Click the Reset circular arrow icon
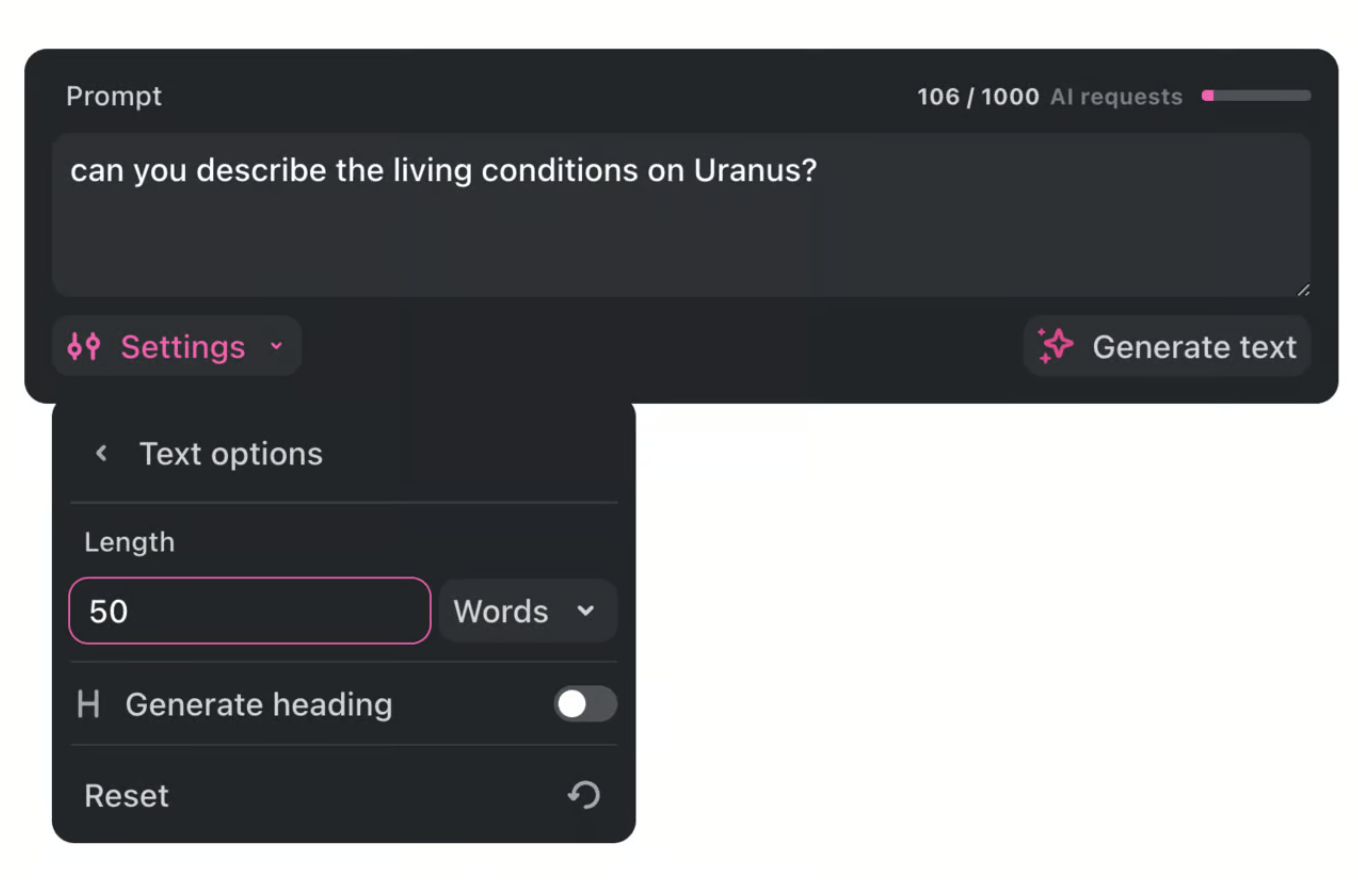 (584, 795)
